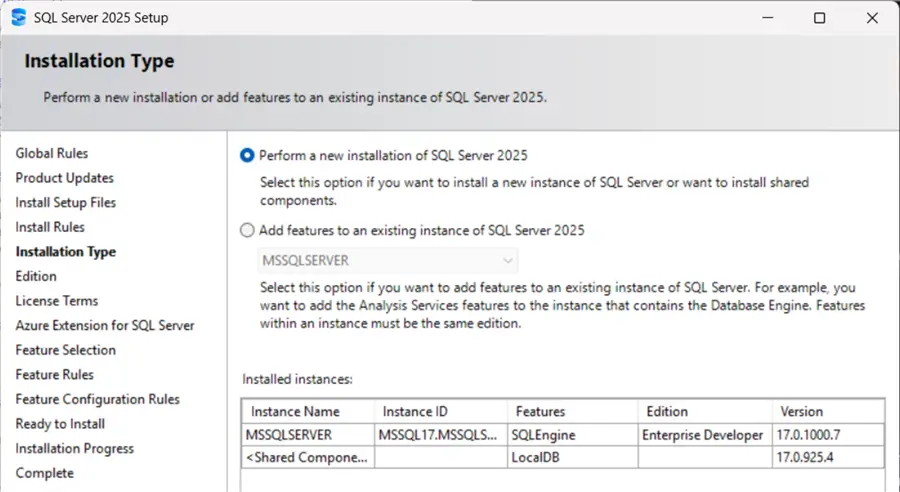Click the SQL Server Setup title bar icon
Image resolution: width=900 pixels, height=492 pixels.
pos(18,17)
